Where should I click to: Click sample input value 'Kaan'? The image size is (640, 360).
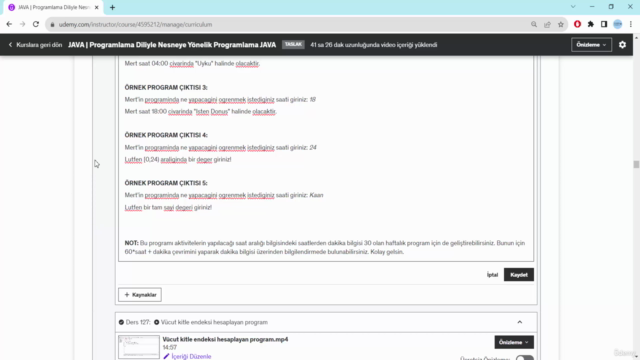(x=316, y=195)
